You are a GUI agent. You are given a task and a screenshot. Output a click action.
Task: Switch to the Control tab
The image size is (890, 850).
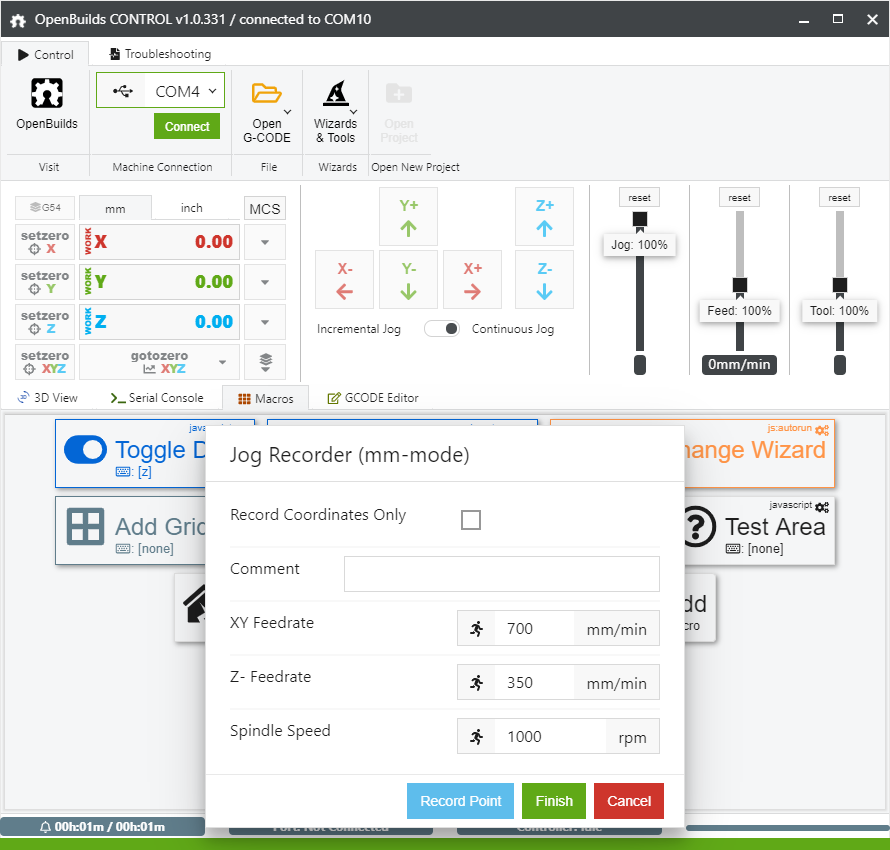click(x=45, y=54)
